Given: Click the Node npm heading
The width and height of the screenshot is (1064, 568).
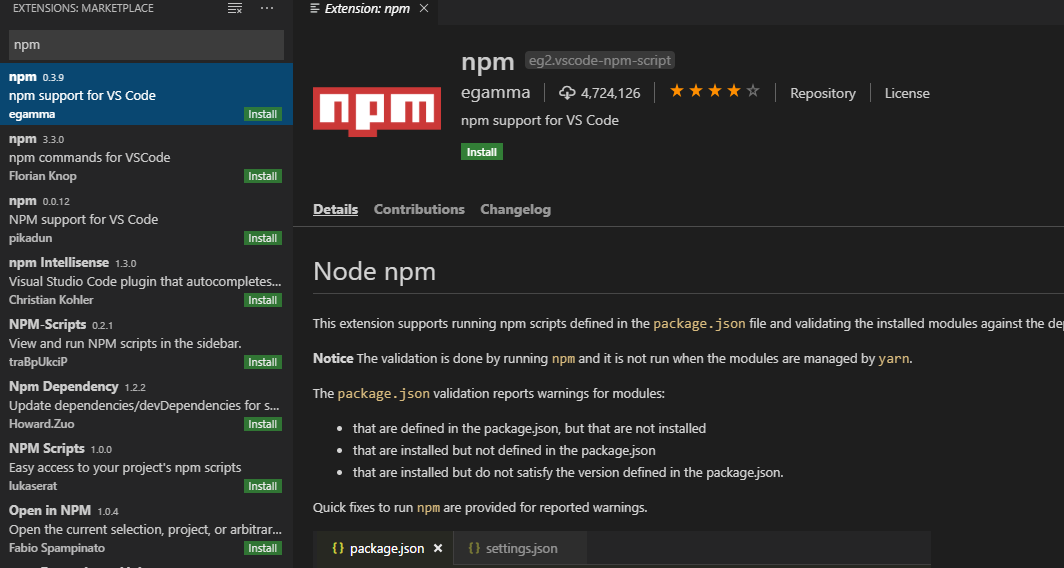Looking at the screenshot, I should [374, 272].
